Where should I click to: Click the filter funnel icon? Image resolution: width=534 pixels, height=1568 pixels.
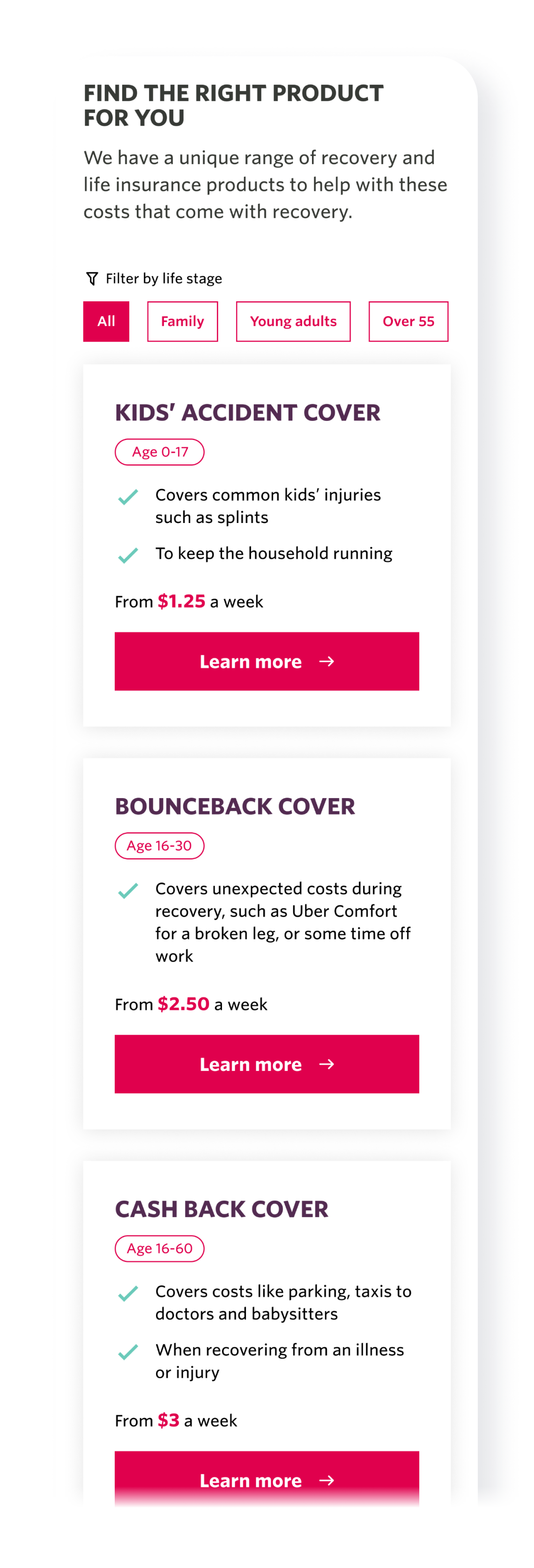tap(92, 278)
